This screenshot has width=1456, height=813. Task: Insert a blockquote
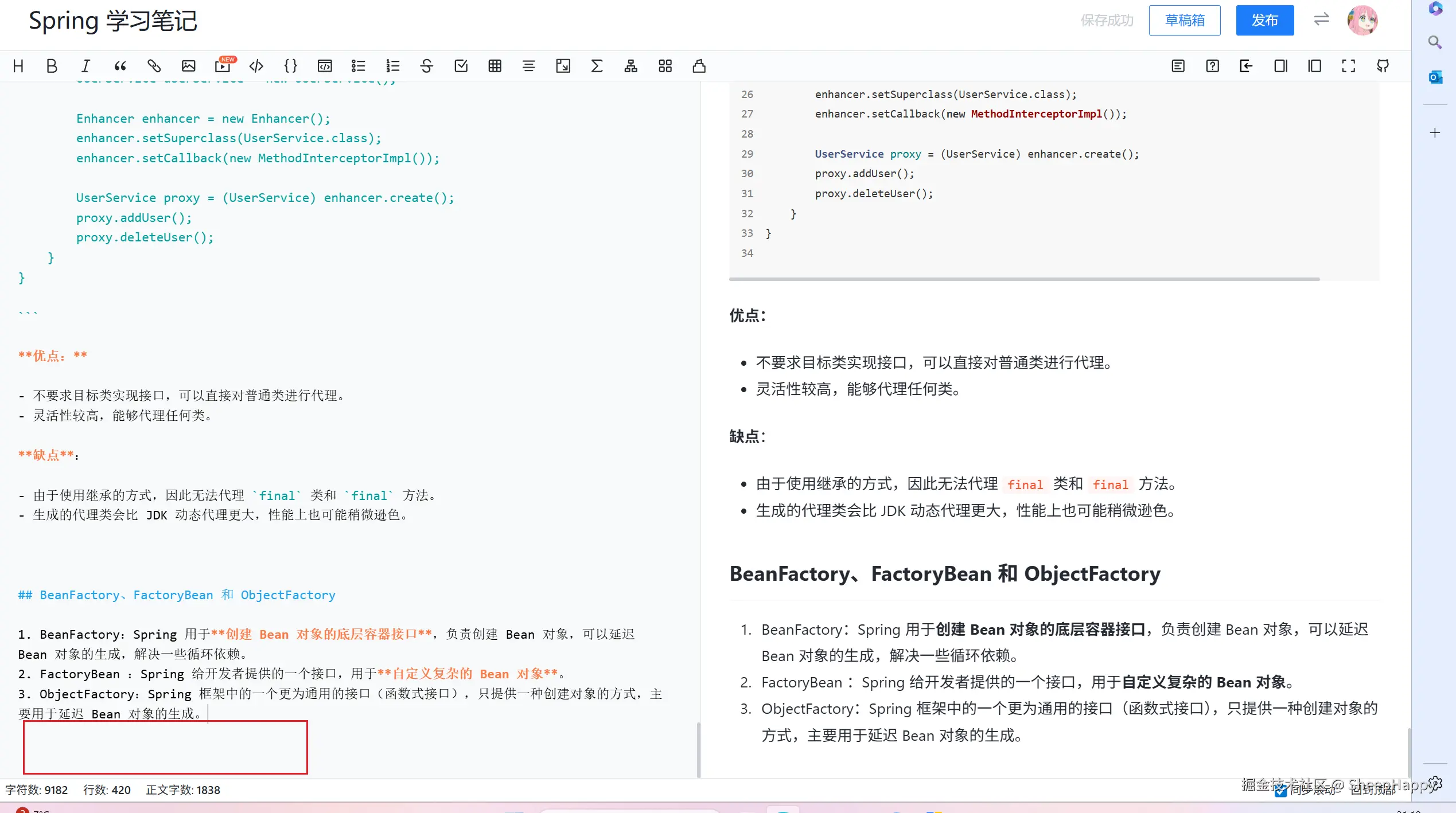pyautogui.click(x=119, y=65)
